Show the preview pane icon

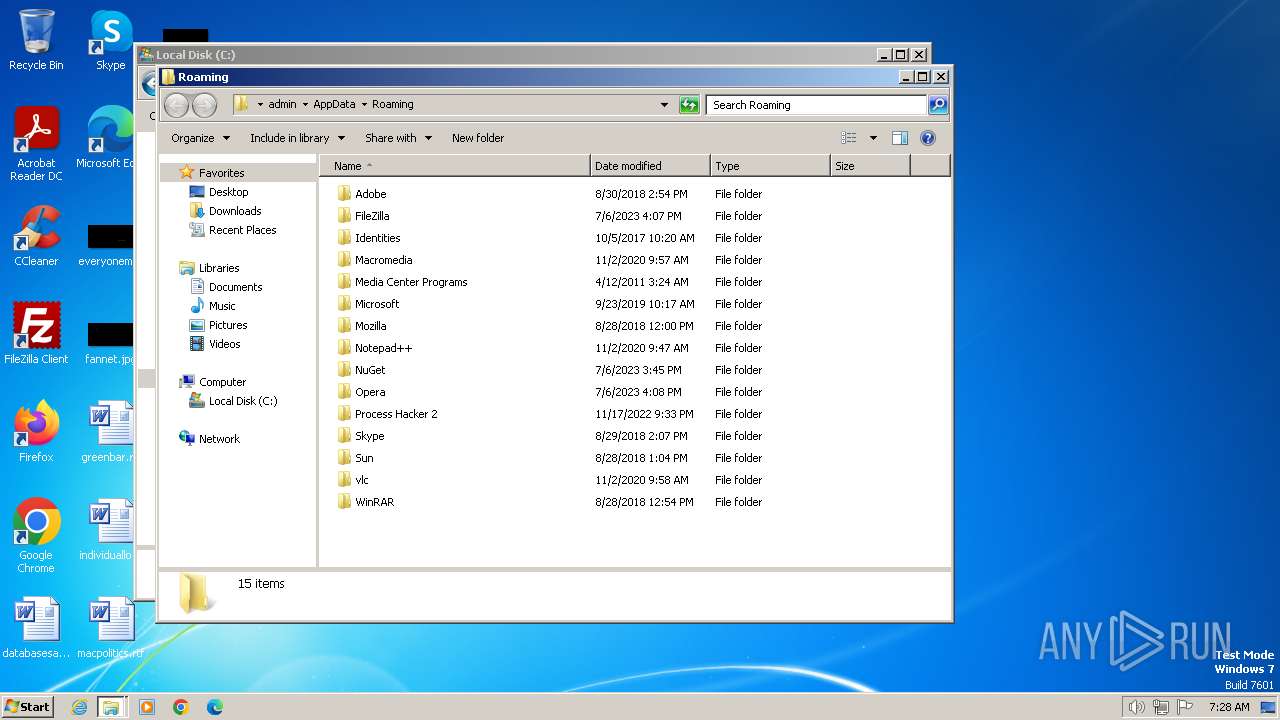click(x=900, y=138)
